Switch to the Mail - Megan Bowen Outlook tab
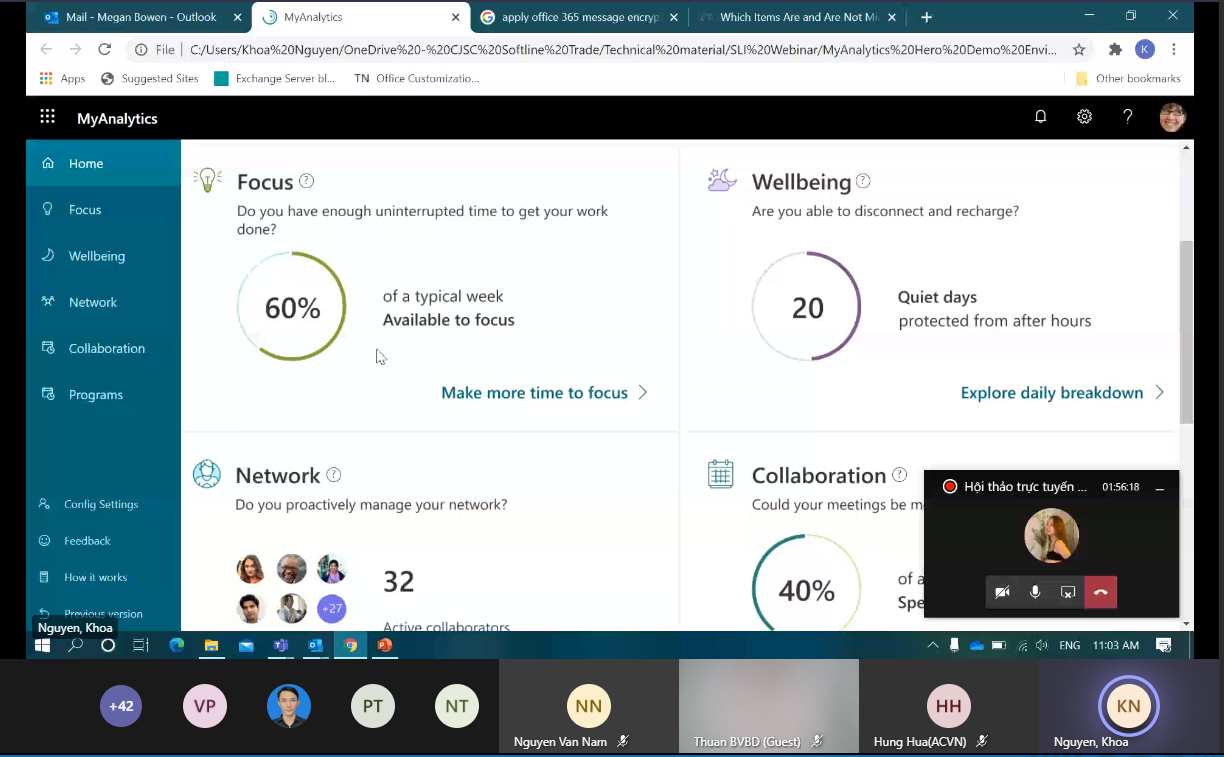1224x757 pixels. point(142,17)
